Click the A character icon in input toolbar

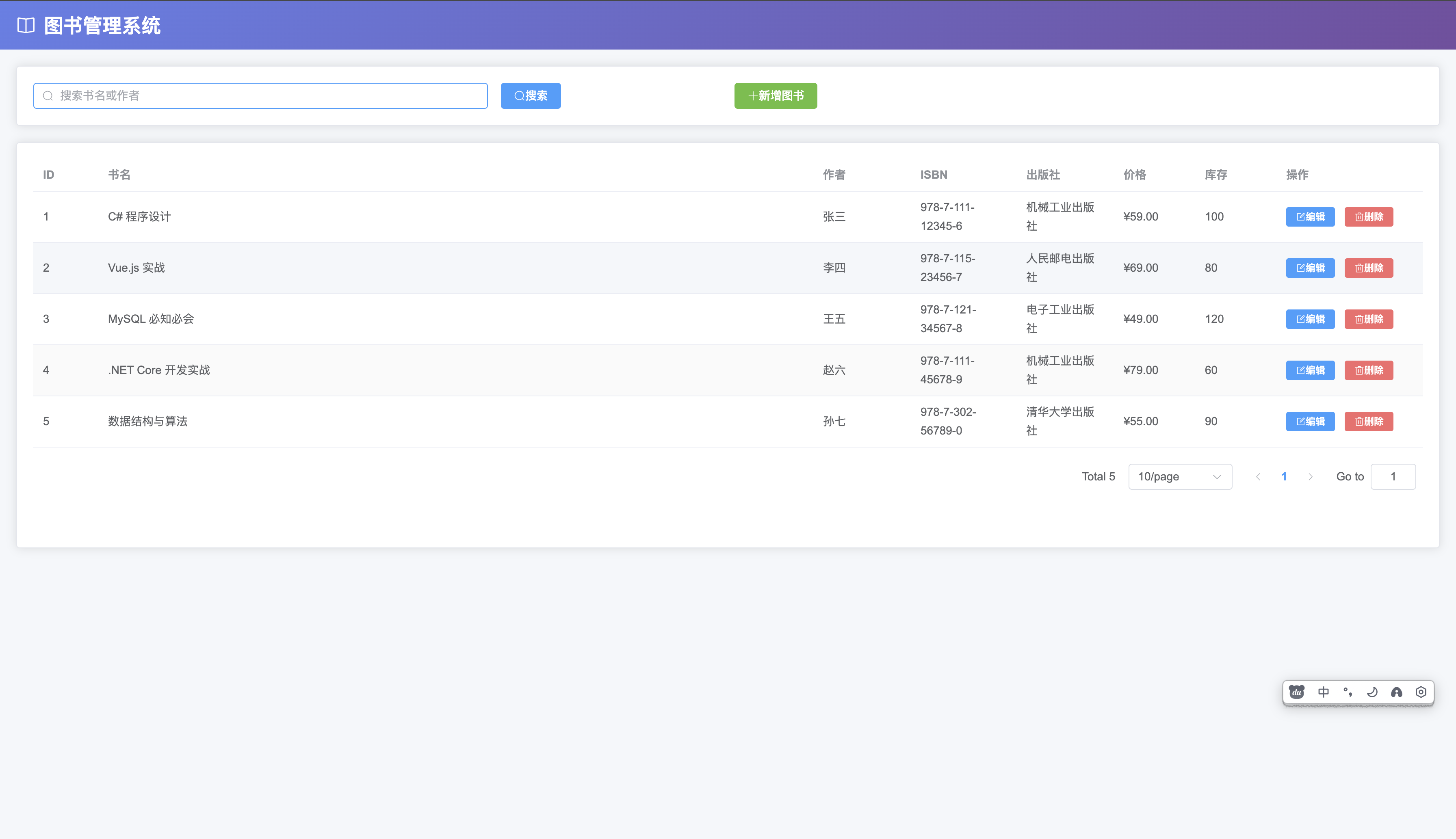(1396, 692)
